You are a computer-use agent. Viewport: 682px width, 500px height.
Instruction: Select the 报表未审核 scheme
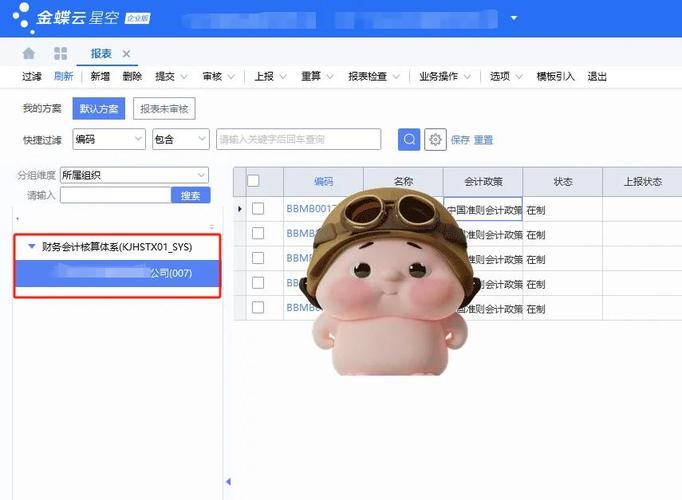click(x=164, y=108)
